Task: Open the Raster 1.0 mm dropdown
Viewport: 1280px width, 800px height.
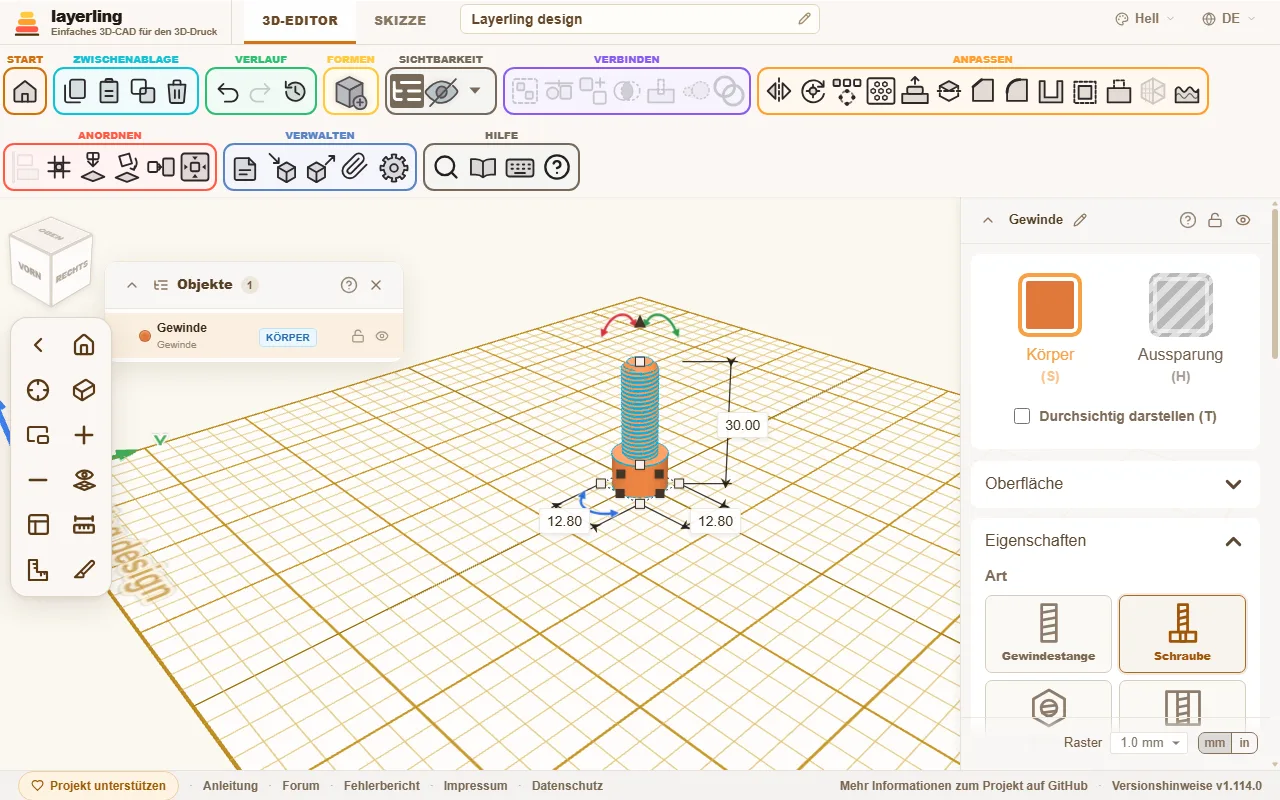Action: 1149,743
